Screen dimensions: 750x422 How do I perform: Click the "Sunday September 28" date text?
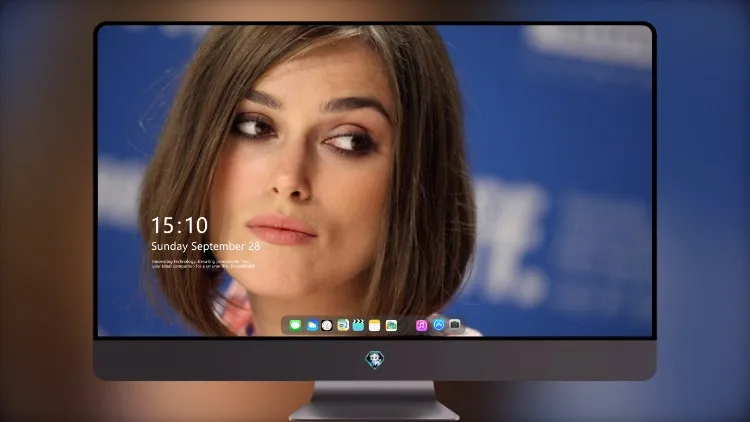click(x=206, y=246)
